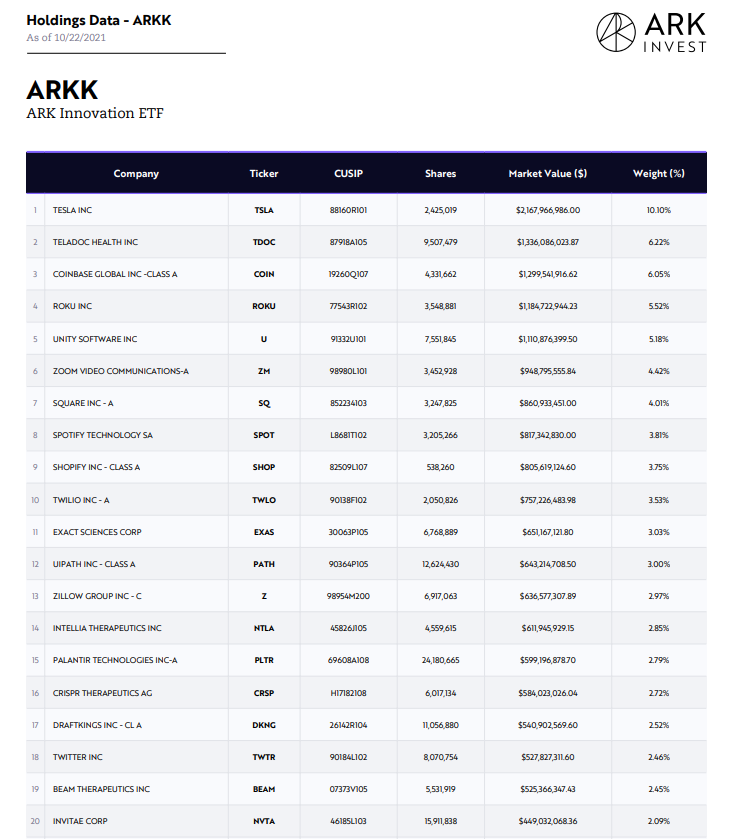Select CUSIP 88160R101
This screenshot has height=839, width=732.
point(348,210)
